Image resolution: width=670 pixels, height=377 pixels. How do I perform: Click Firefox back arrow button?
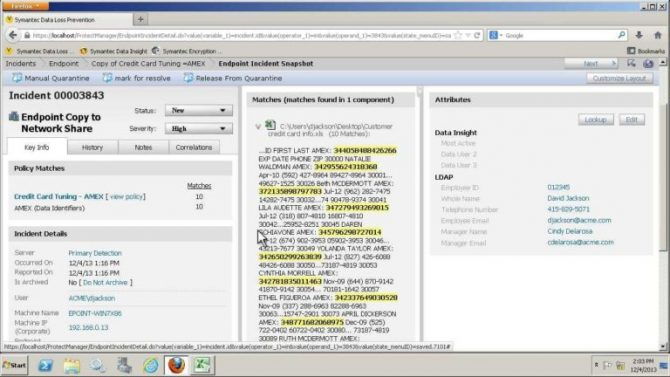(x=13, y=35)
